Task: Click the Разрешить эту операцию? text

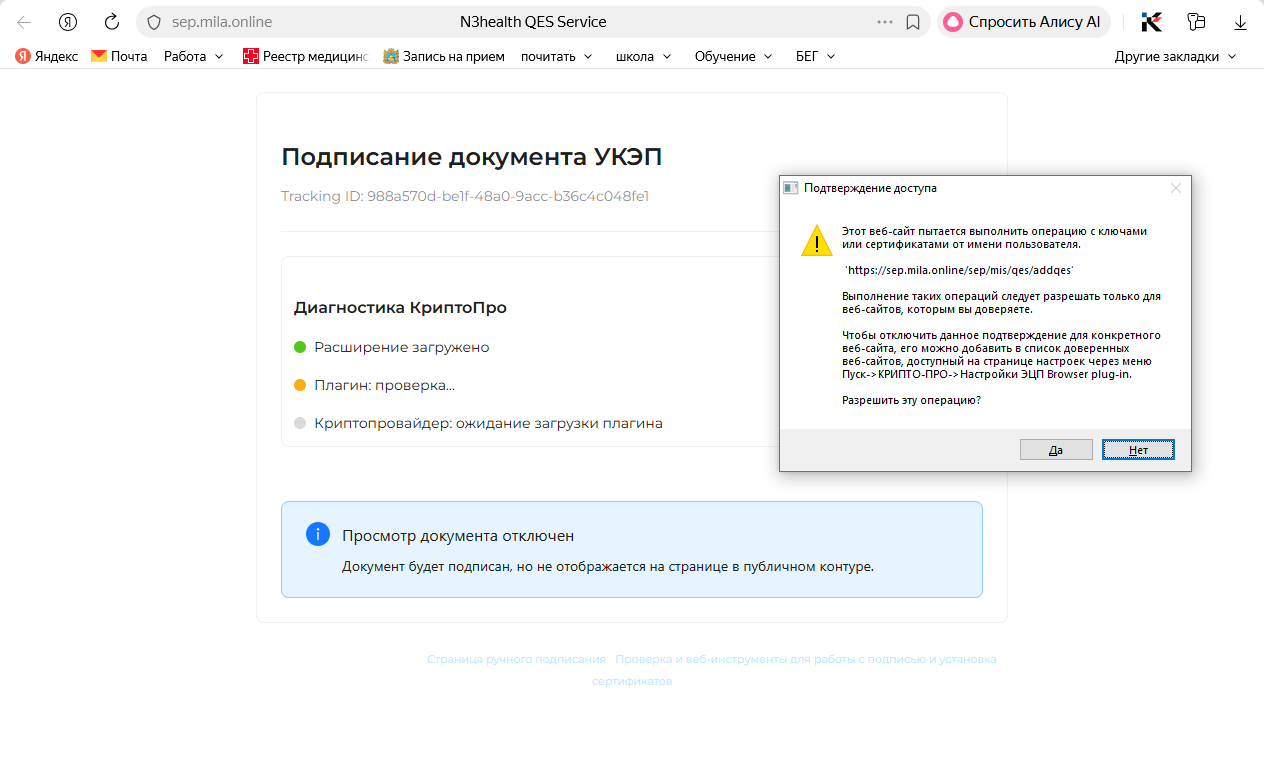Action: click(911, 400)
